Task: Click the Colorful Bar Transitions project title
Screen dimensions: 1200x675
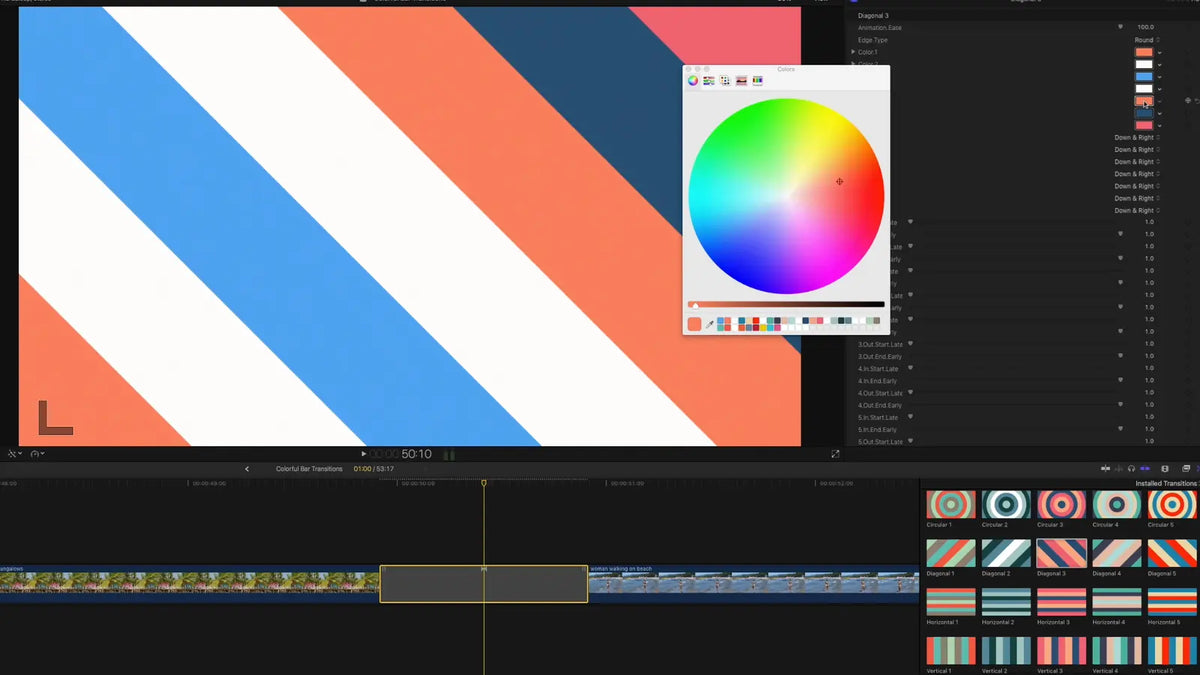Action: pyautogui.click(x=309, y=469)
